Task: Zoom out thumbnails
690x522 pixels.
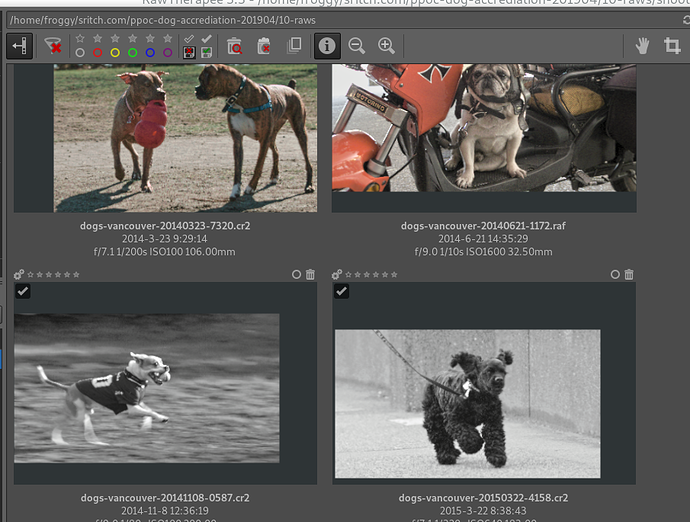Action: click(356, 46)
